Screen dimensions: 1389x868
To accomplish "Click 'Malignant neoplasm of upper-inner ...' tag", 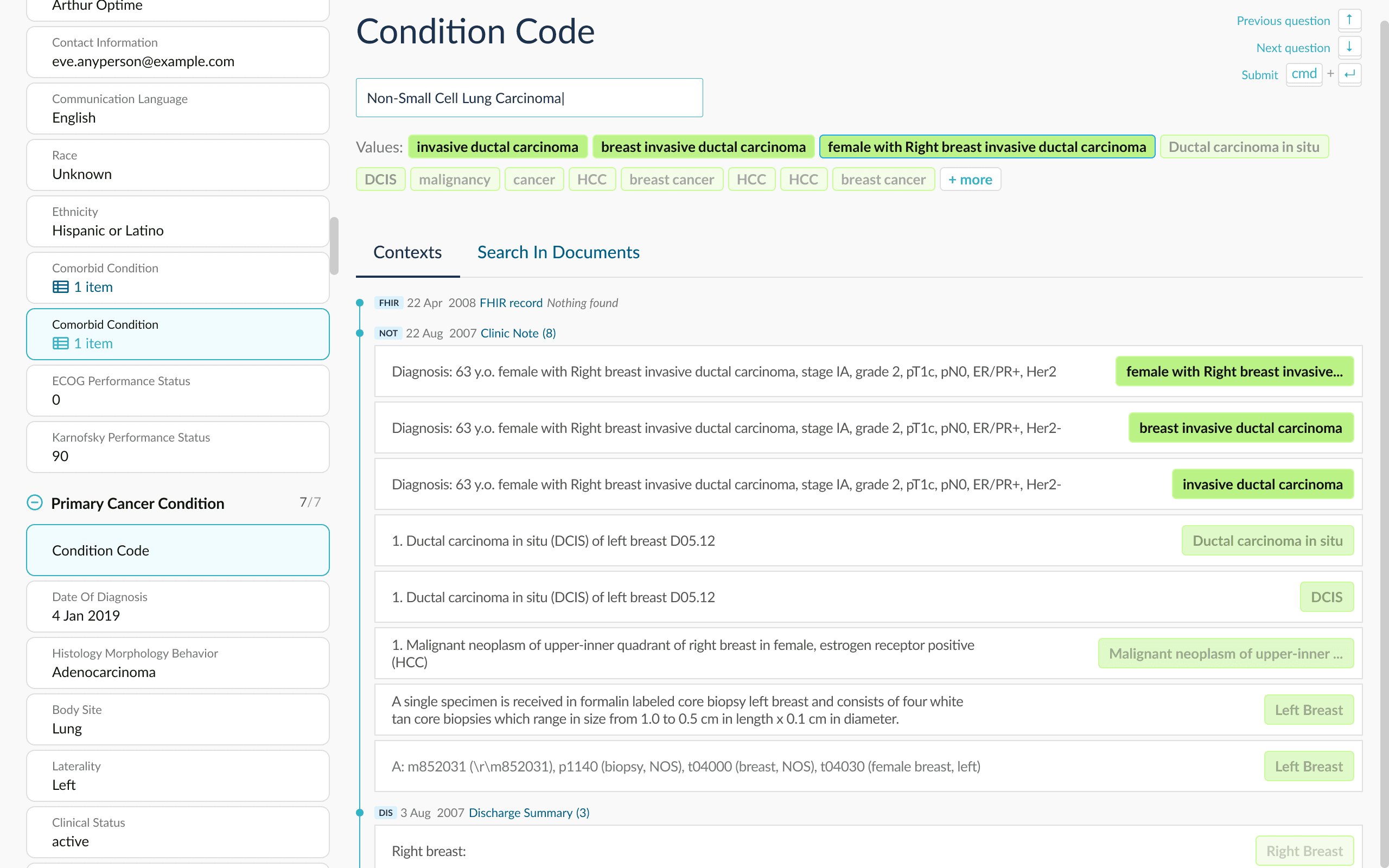I will click(1226, 653).
